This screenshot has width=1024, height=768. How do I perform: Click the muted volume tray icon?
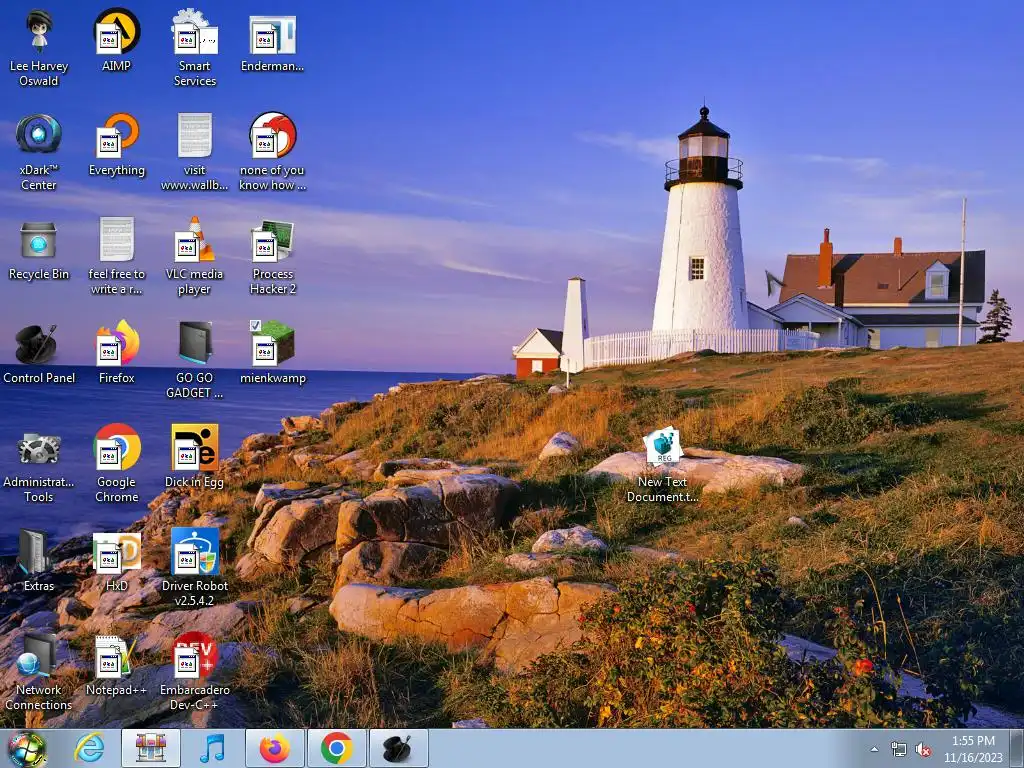(923, 750)
